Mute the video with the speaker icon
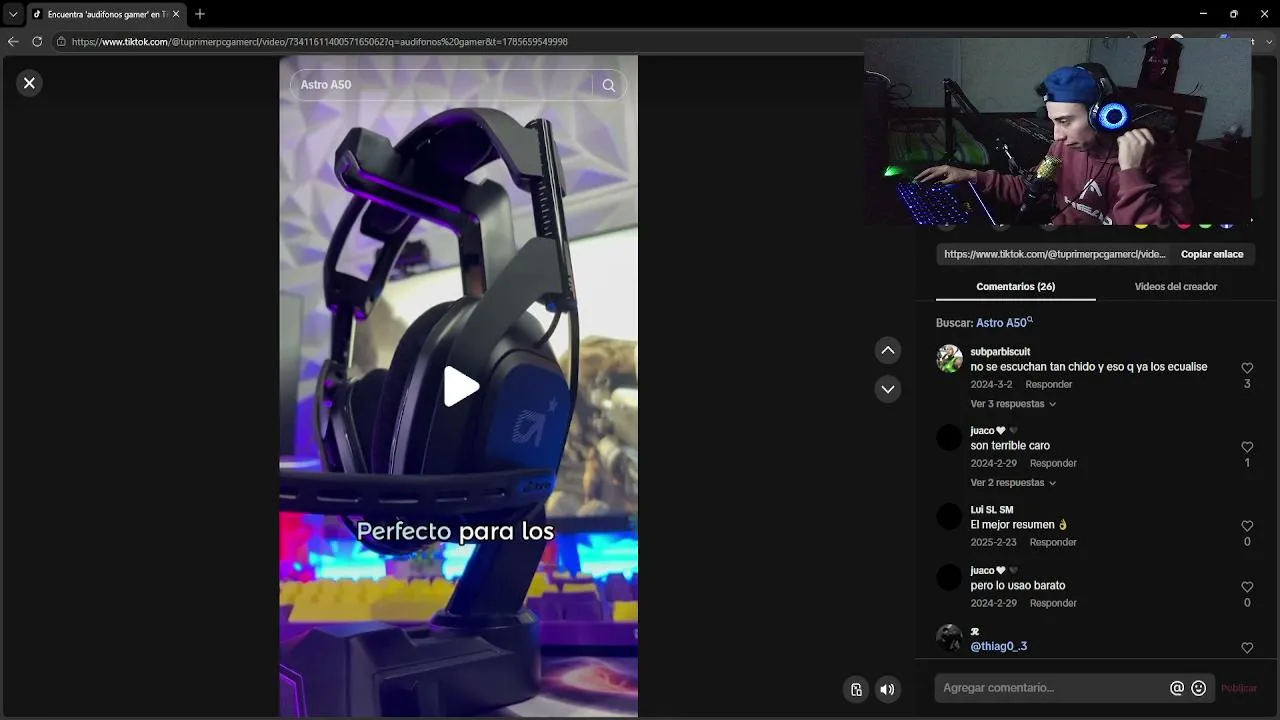Screen dimensions: 1280x720 (887, 689)
